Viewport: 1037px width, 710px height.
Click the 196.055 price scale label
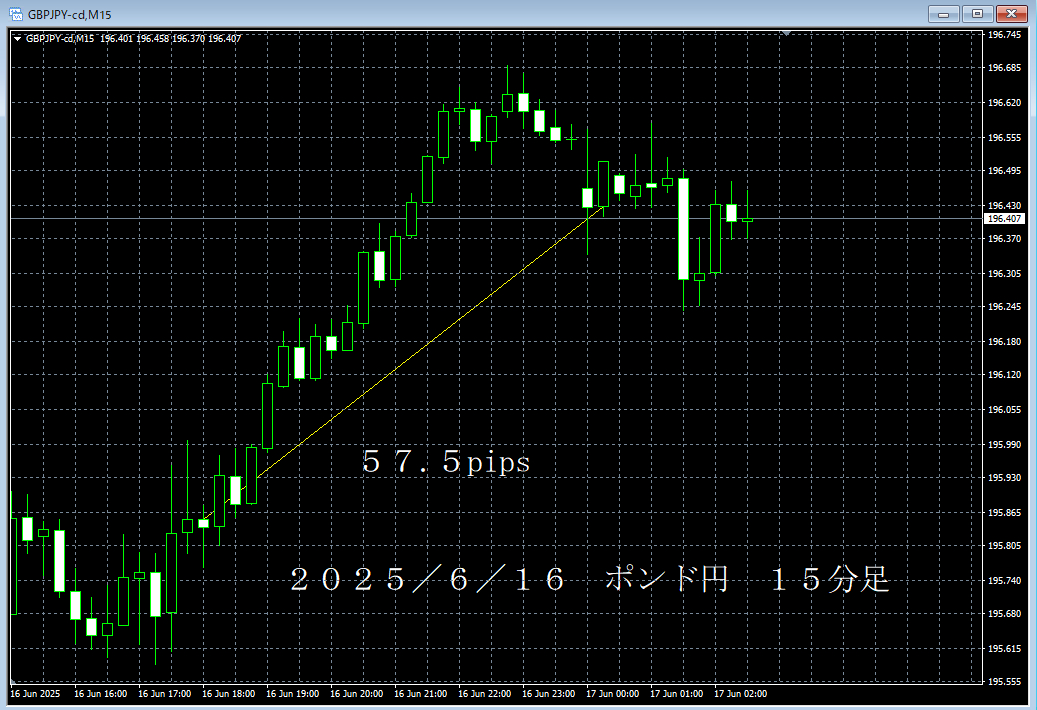pyautogui.click(x=1004, y=410)
